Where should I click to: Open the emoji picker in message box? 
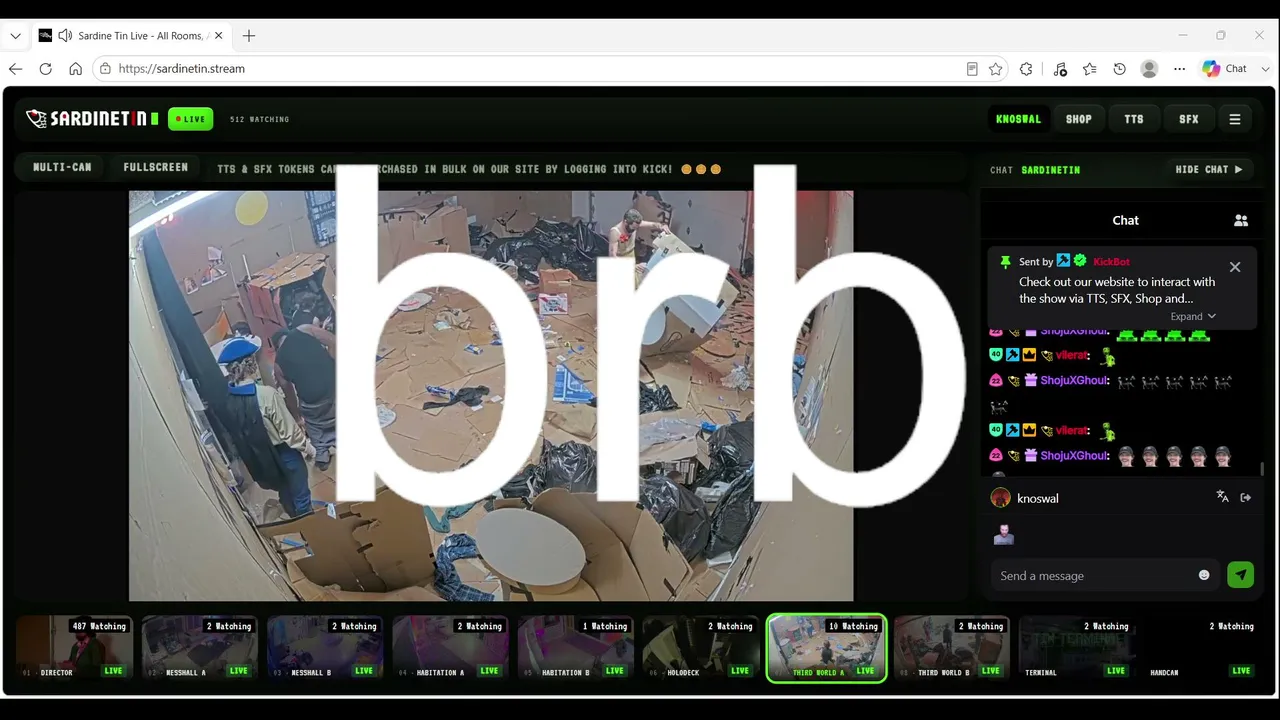coord(1204,575)
